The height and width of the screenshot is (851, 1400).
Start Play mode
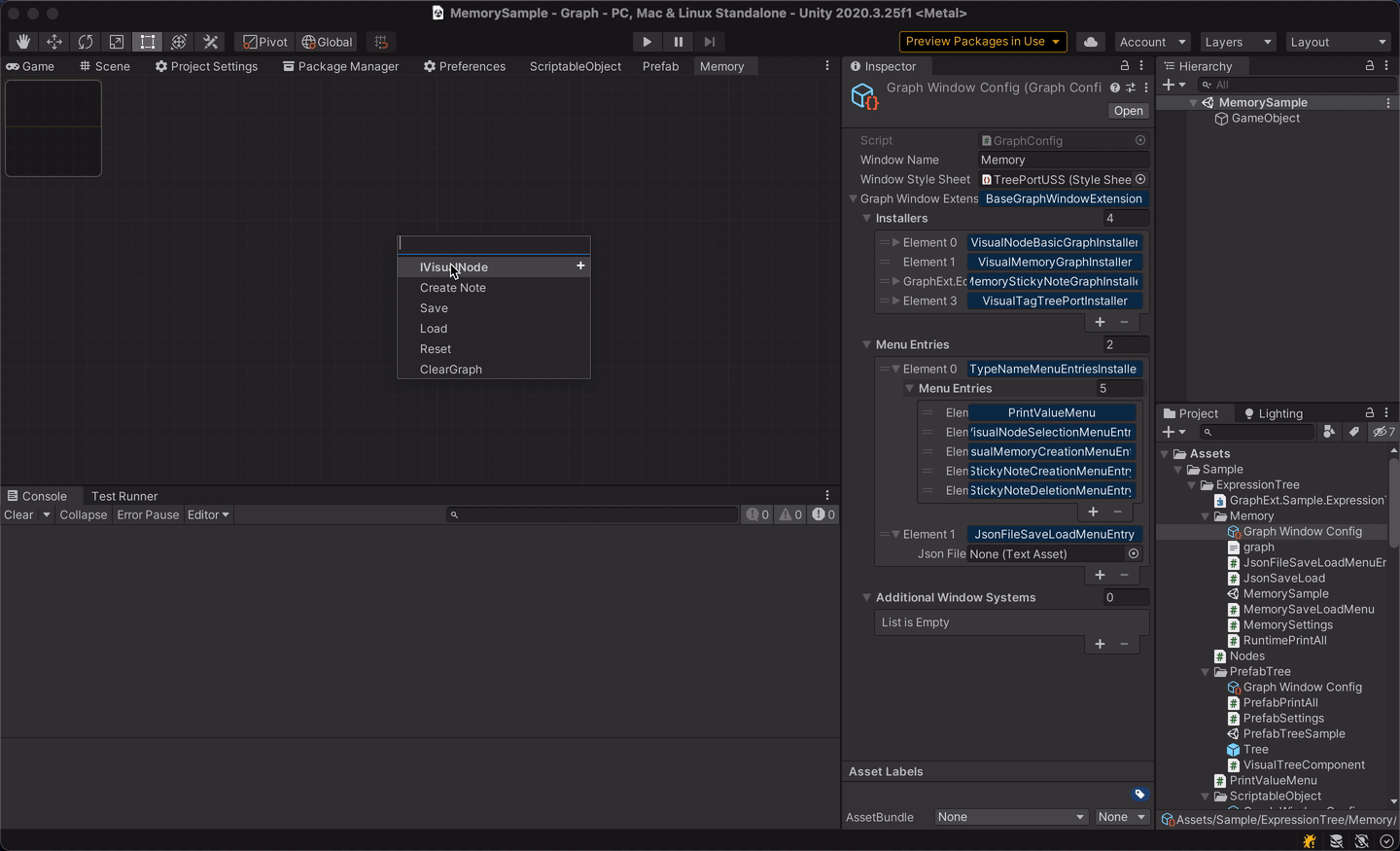[647, 42]
